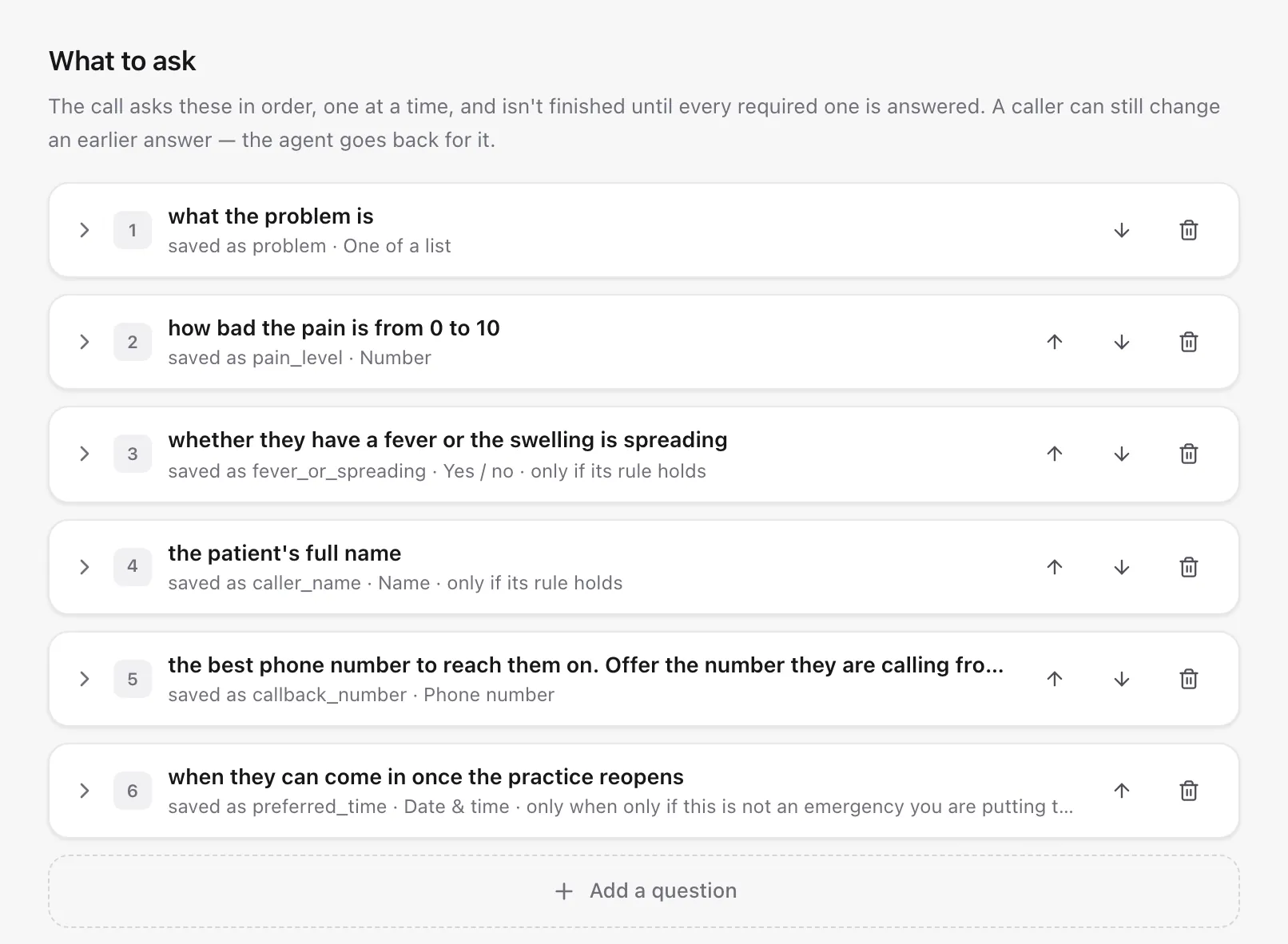
Task: Move the best phone number question up
Action: click(x=1055, y=679)
